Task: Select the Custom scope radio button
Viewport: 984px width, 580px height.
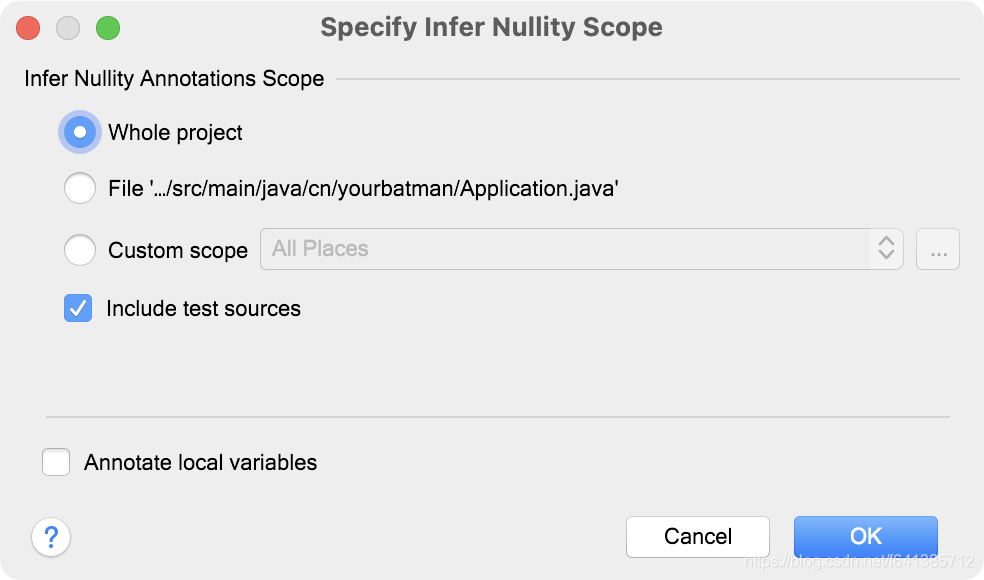Action: (x=80, y=250)
